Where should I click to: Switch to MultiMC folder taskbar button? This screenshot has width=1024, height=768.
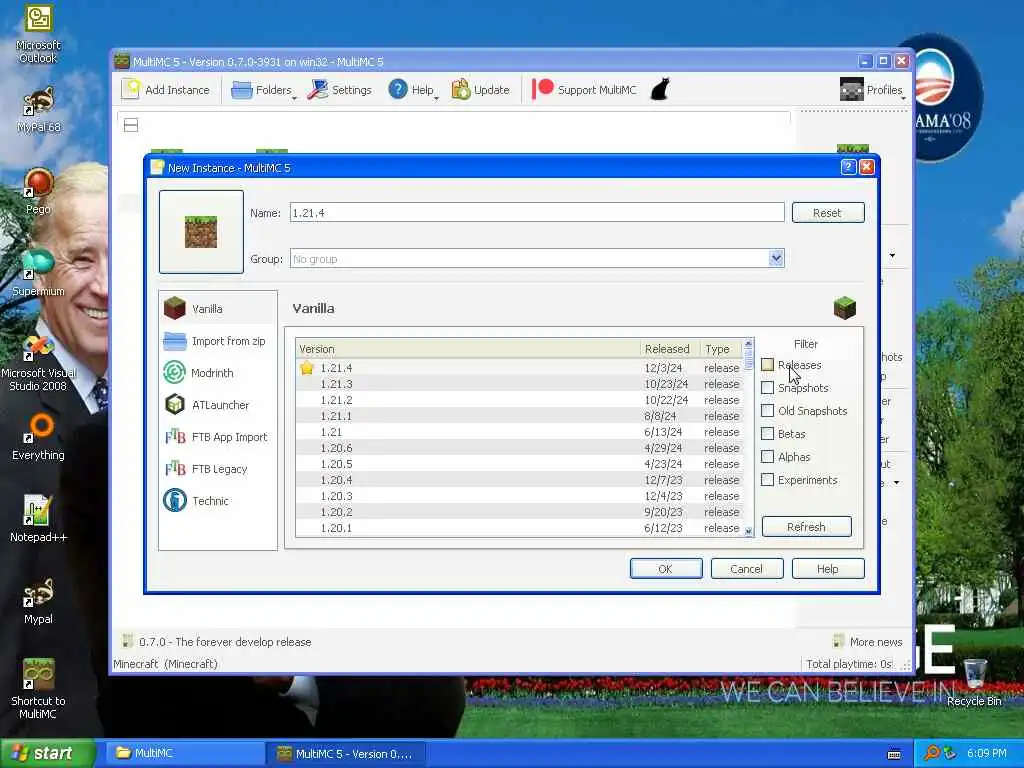click(183, 753)
